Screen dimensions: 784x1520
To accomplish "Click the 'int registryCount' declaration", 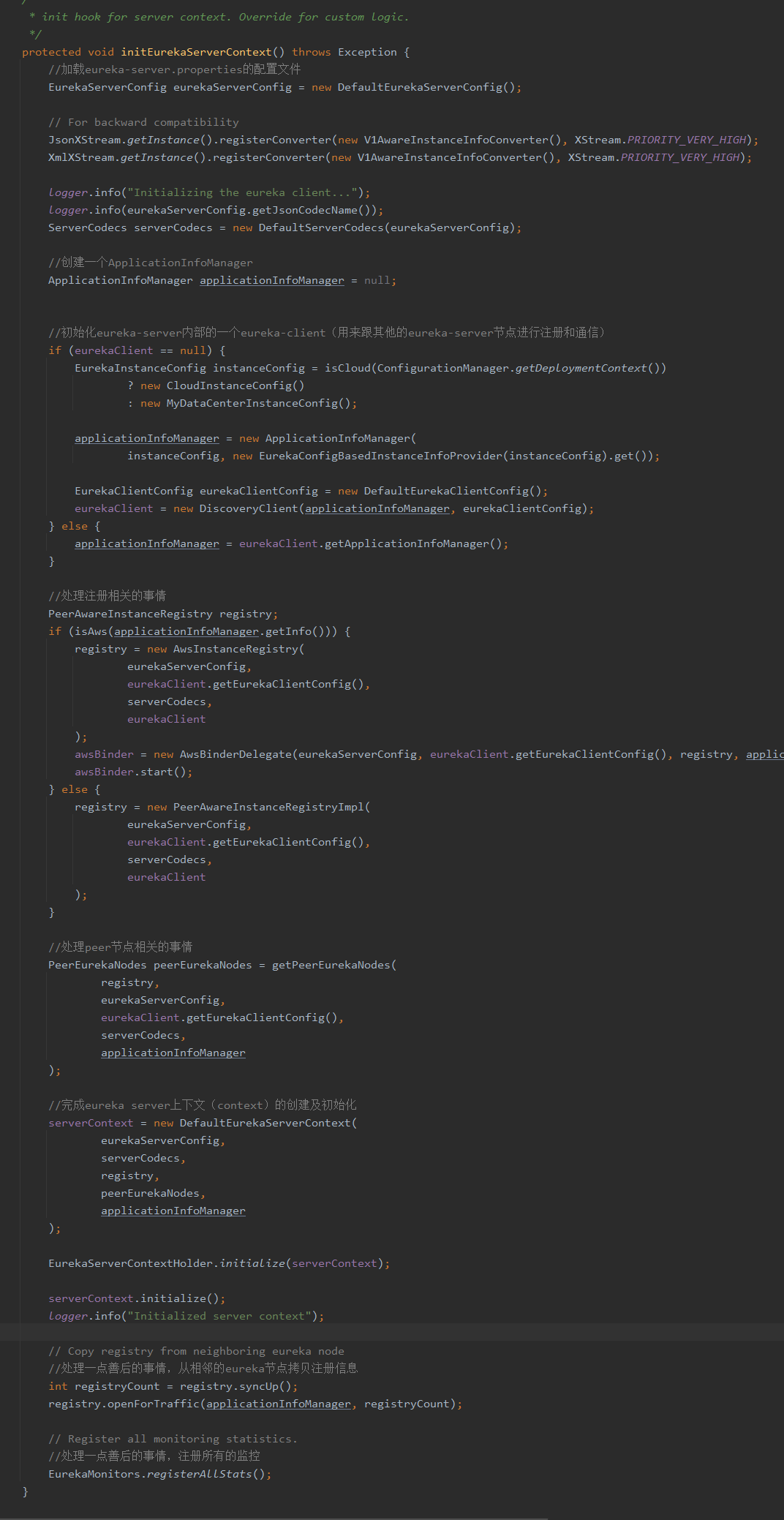I will 104,1386.
